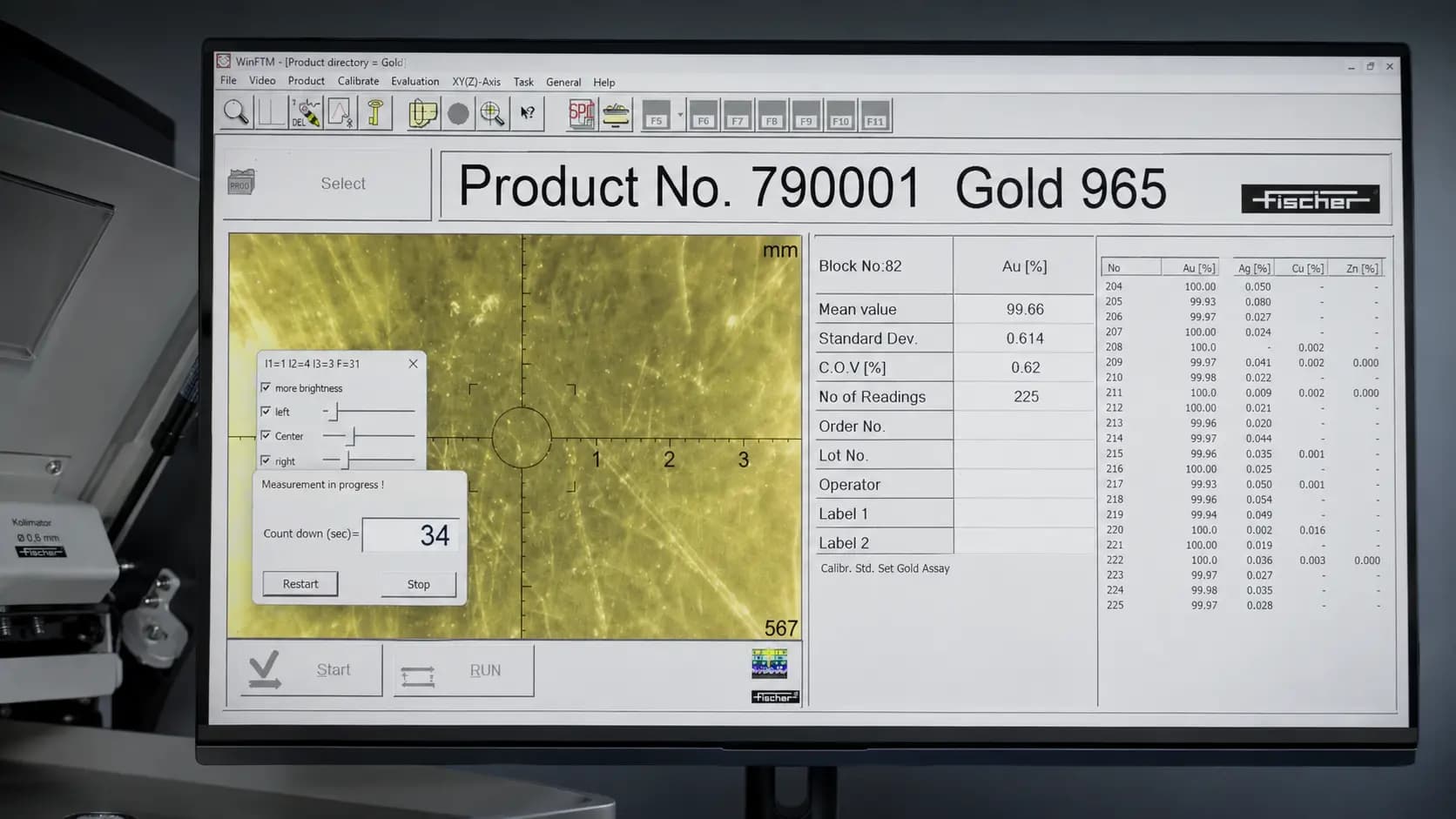Click the crosshair zoom magnifier icon
Image resolution: width=1456 pixels, height=819 pixels.
492,114
